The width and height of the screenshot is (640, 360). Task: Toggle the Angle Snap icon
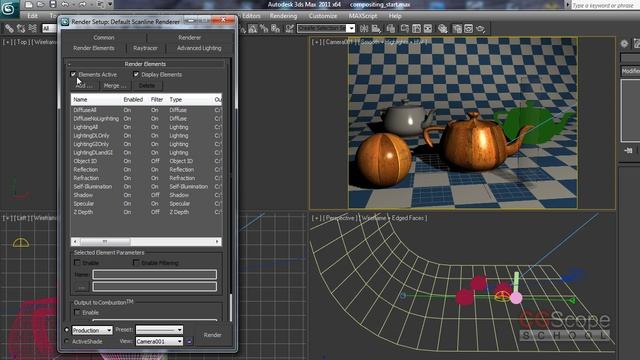coord(253,29)
